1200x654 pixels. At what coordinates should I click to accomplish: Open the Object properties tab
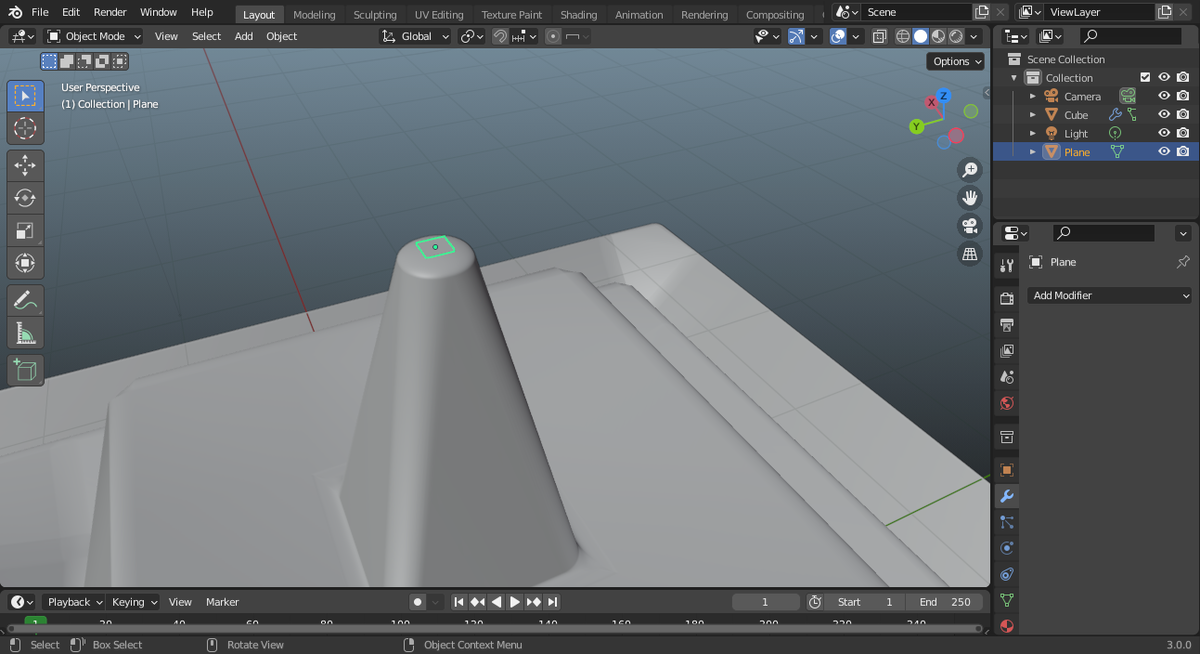[1007, 470]
